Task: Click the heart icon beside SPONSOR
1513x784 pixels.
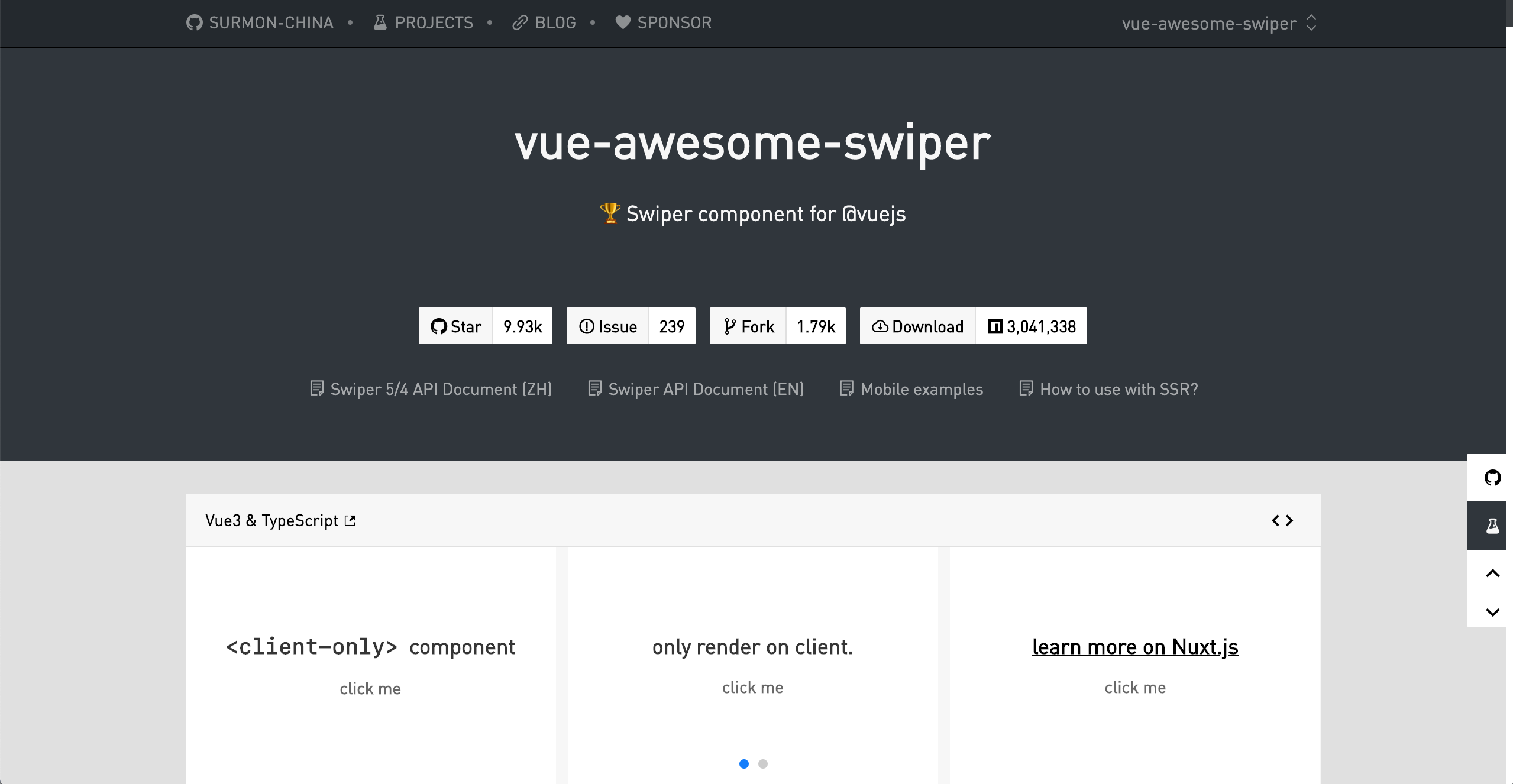Action: [x=623, y=22]
